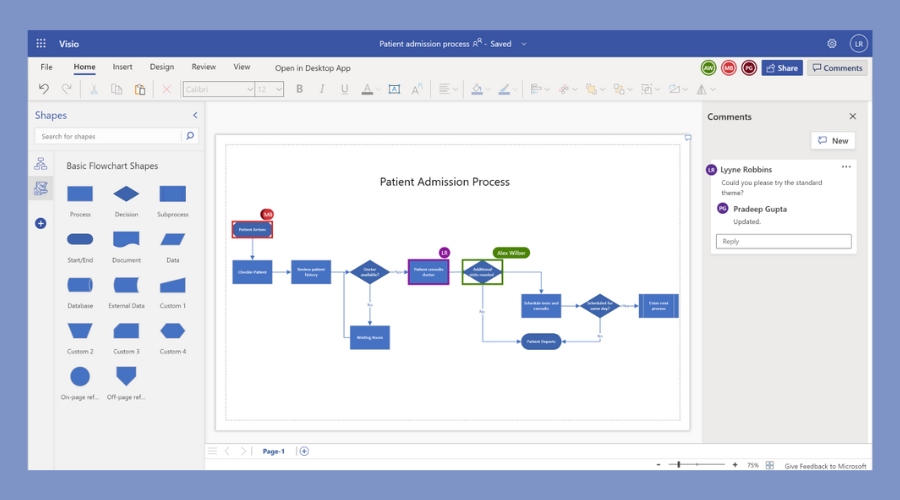The height and width of the screenshot is (500, 900).
Task: Apply the shape fill color
Action: 476,89
